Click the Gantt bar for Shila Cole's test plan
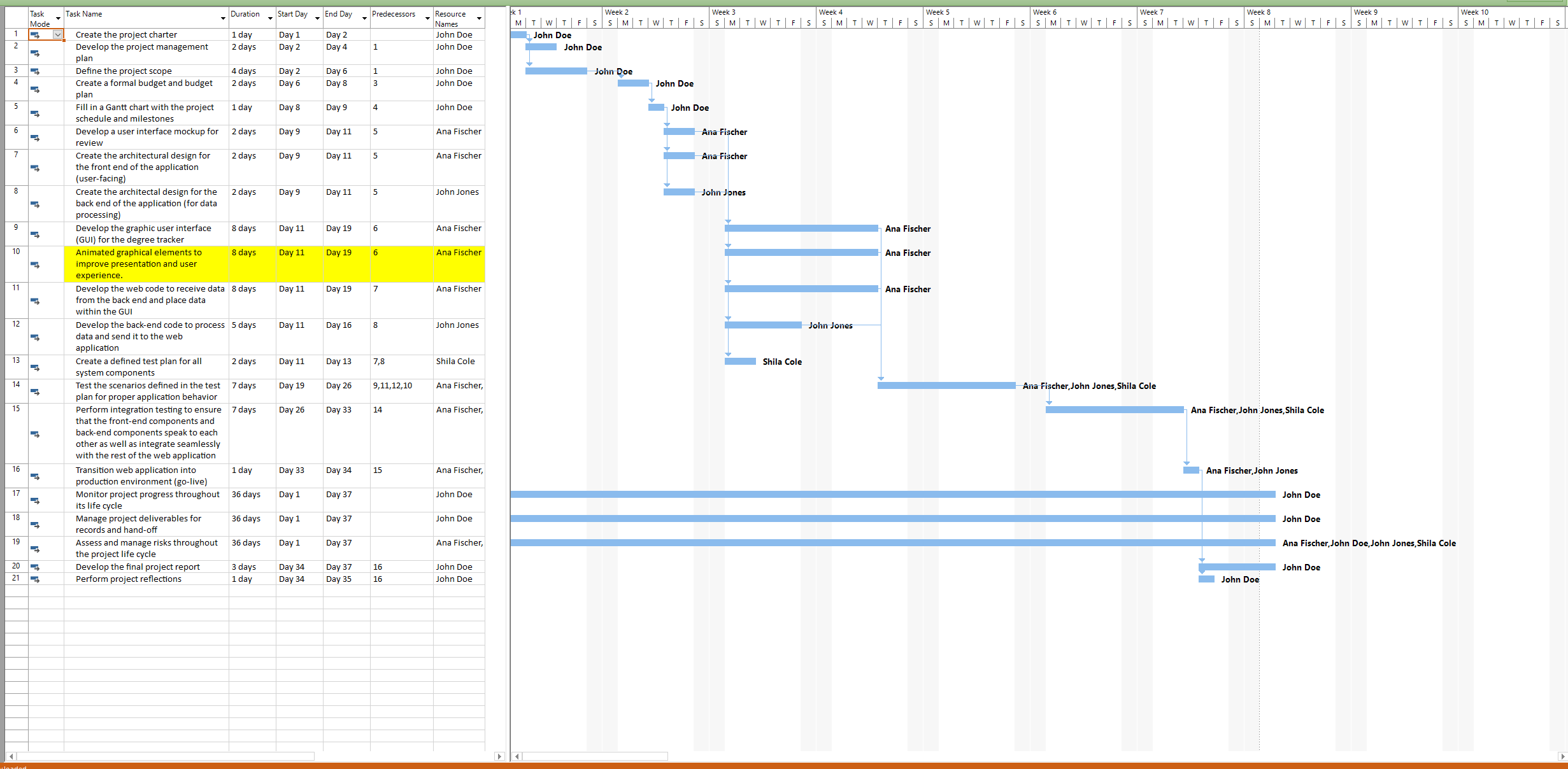This screenshot has width=1568, height=769. [740, 362]
